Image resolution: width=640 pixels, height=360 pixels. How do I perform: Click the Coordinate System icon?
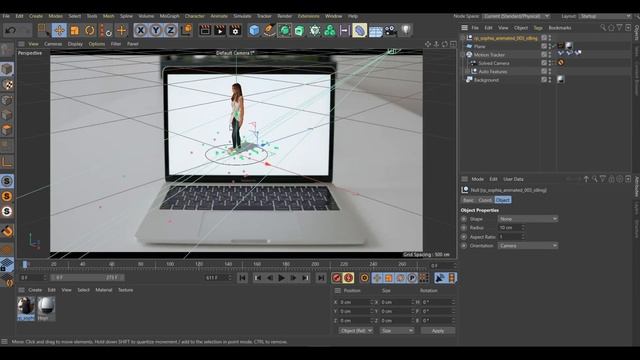(x=186, y=30)
